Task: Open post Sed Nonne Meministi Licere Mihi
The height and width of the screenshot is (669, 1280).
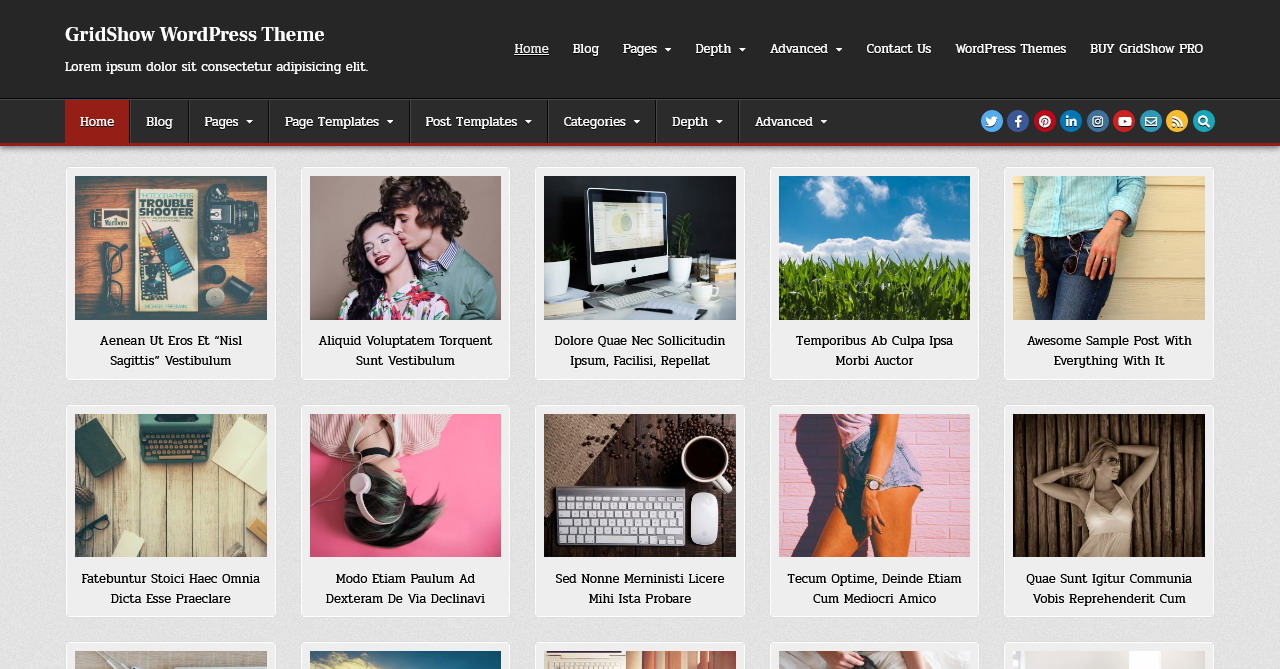Action: coord(640,589)
